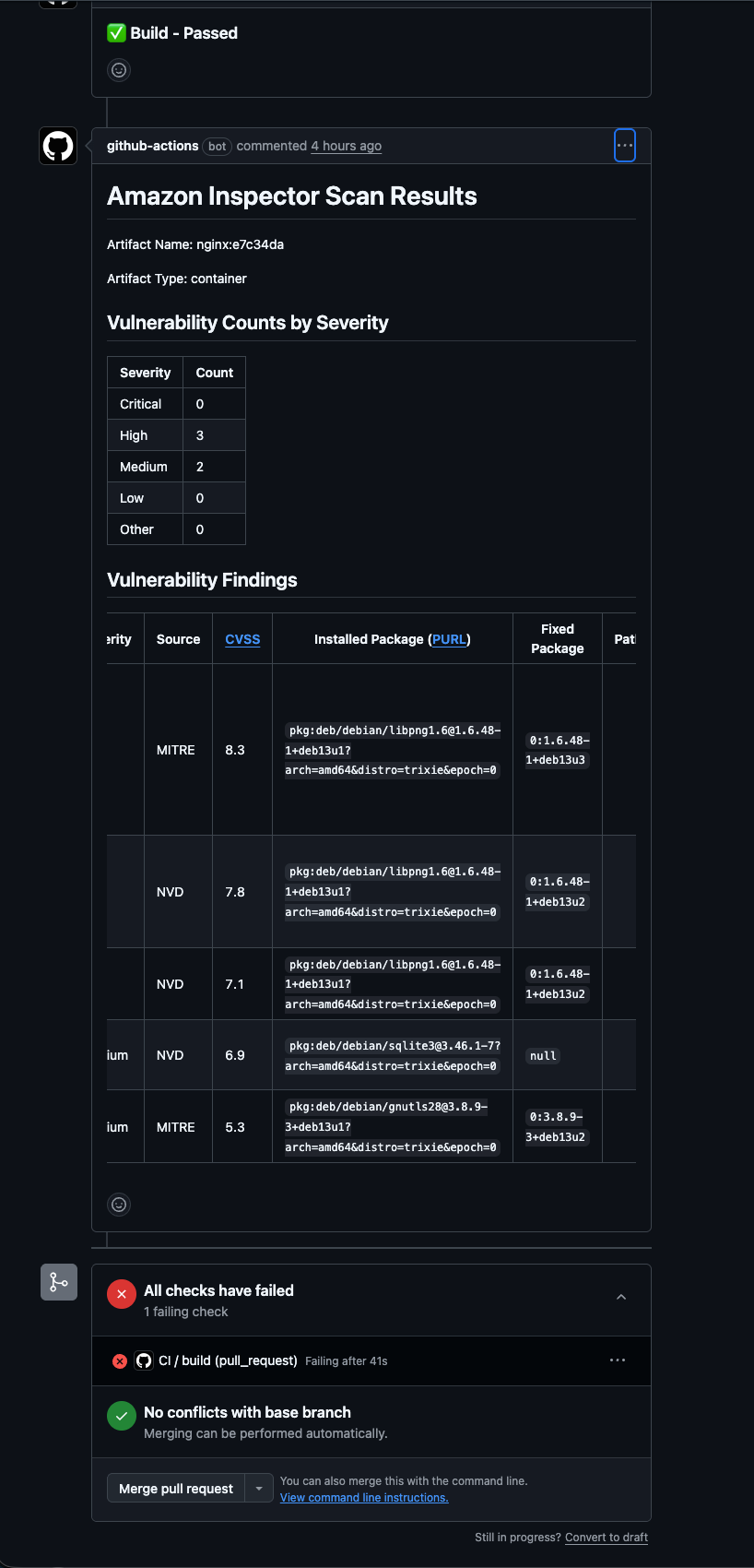Open the PURL link in table header
Viewport: 754px width, 1568px height.
(x=449, y=639)
